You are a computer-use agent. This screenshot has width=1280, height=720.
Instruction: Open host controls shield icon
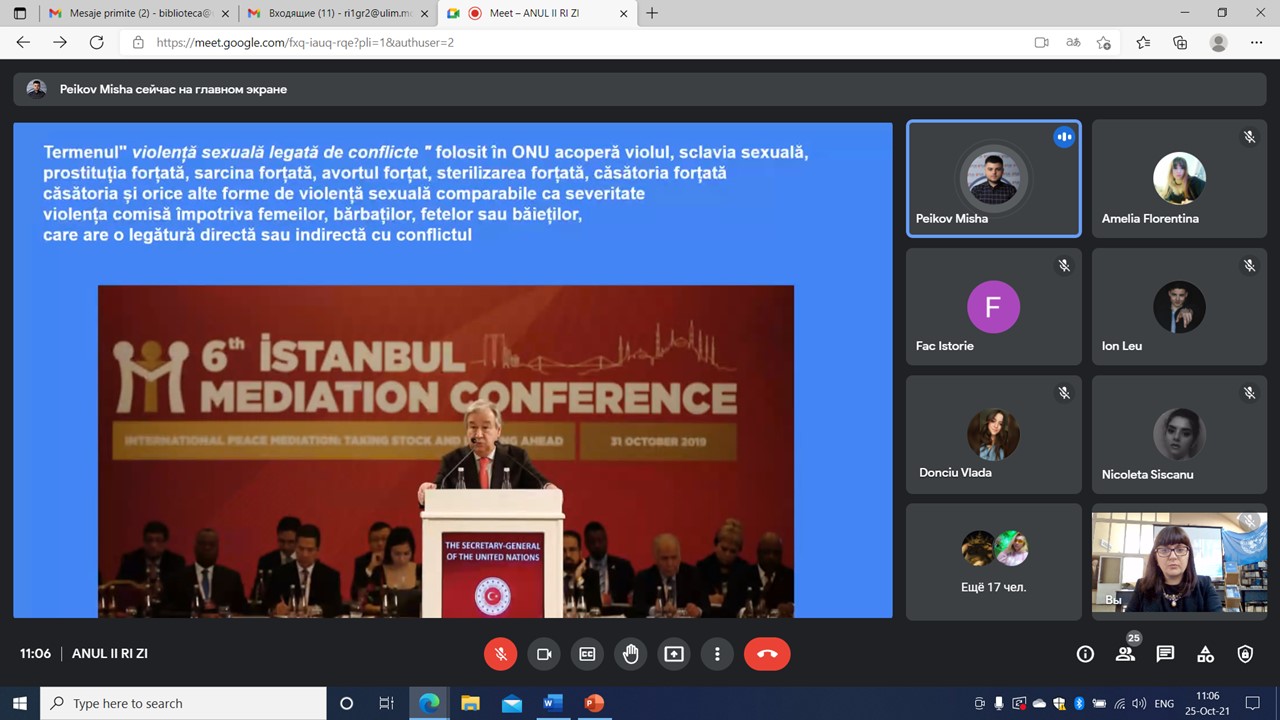coord(1245,654)
